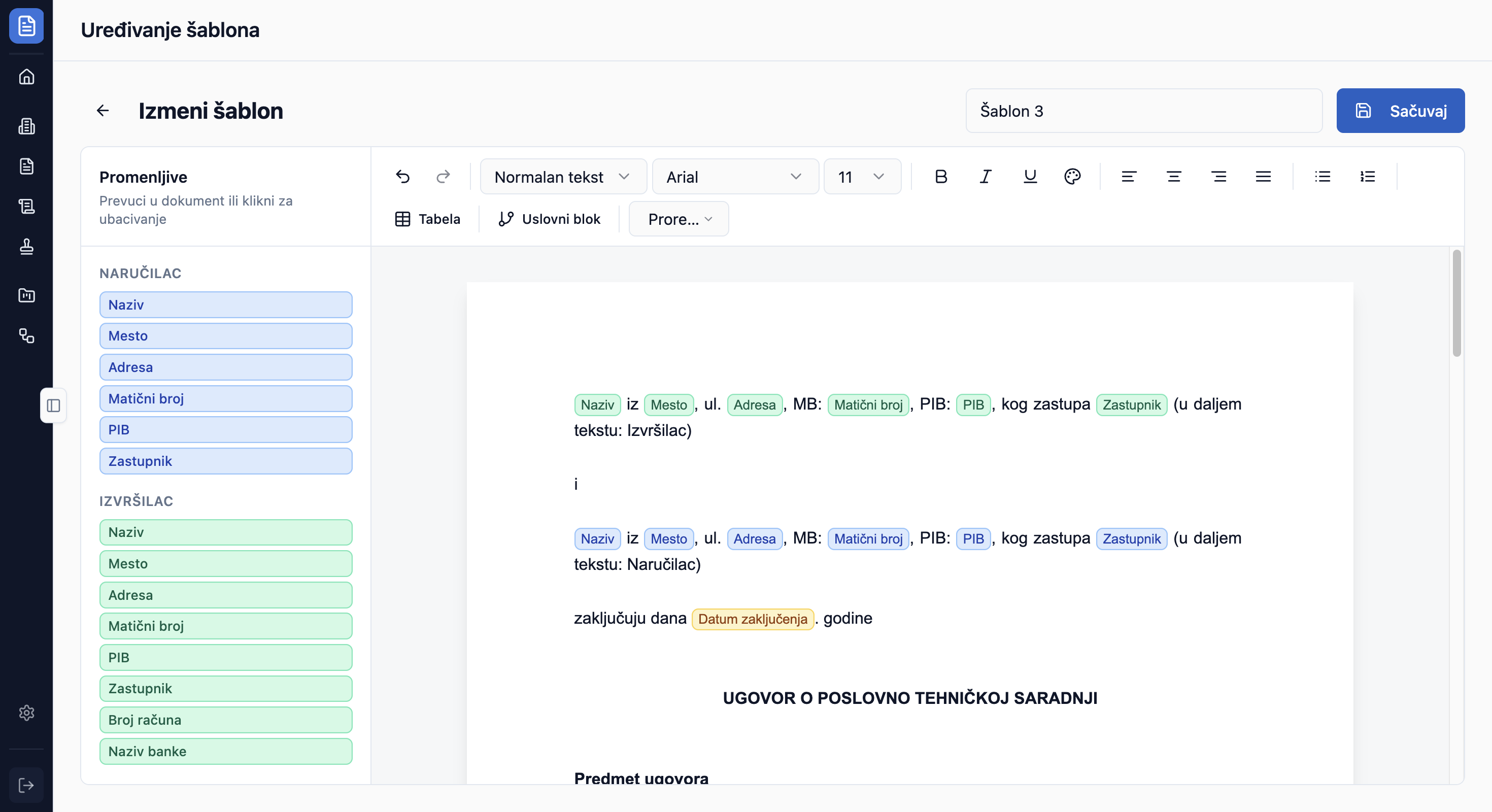Image resolution: width=1492 pixels, height=812 pixels.
Task: Insert Naručilac Zastupnik variable from the panel
Action: click(225, 461)
